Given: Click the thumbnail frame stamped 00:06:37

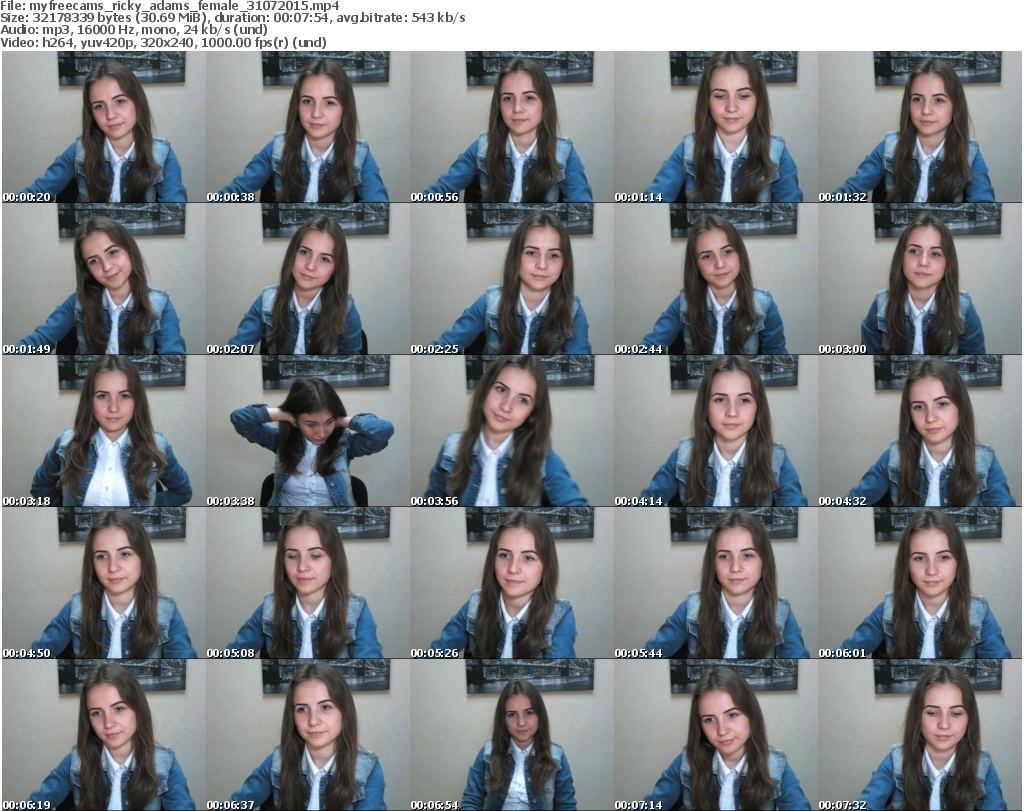Looking at the screenshot, I should [308, 735].
